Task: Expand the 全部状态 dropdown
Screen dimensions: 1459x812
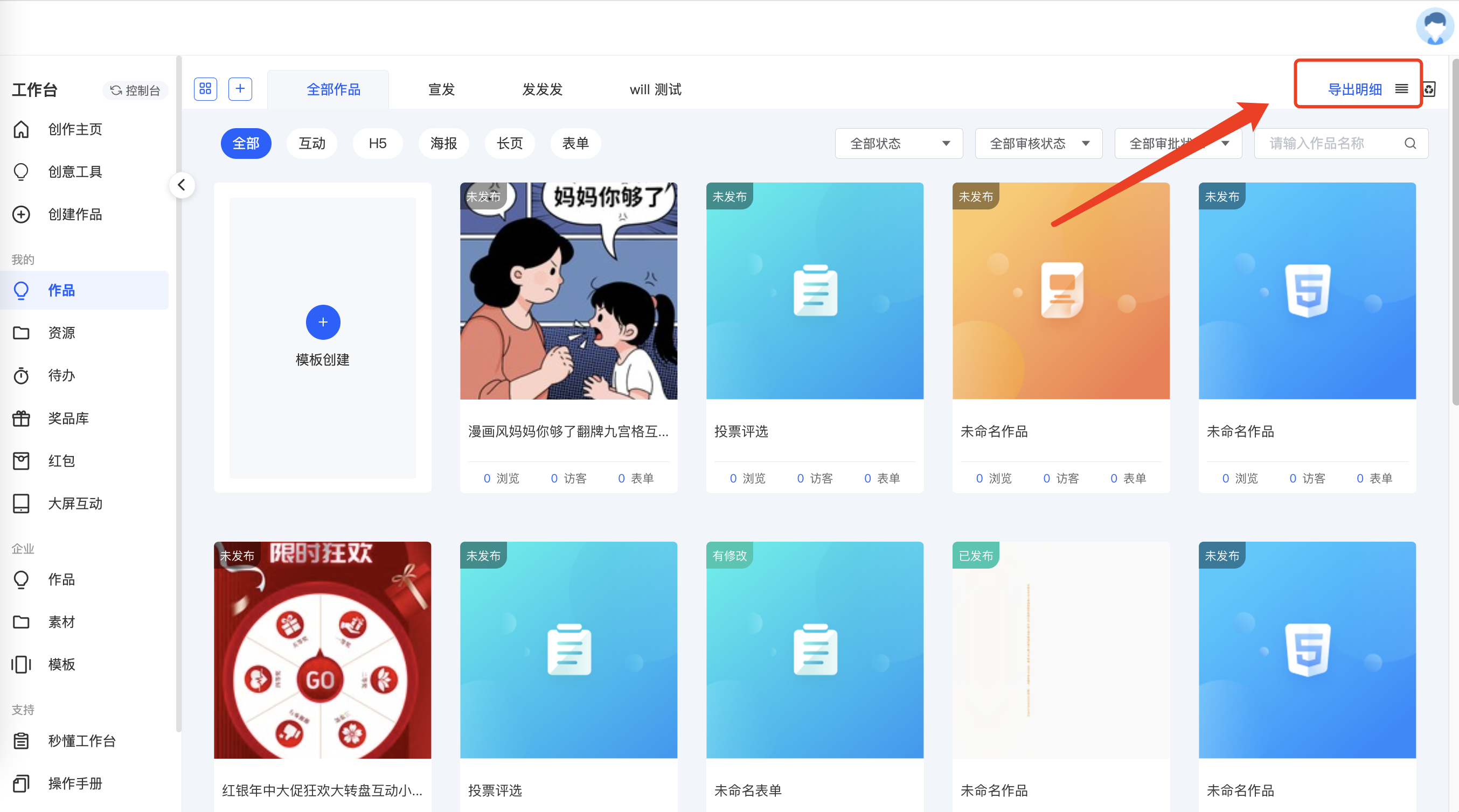Action: tap(899, 143)
